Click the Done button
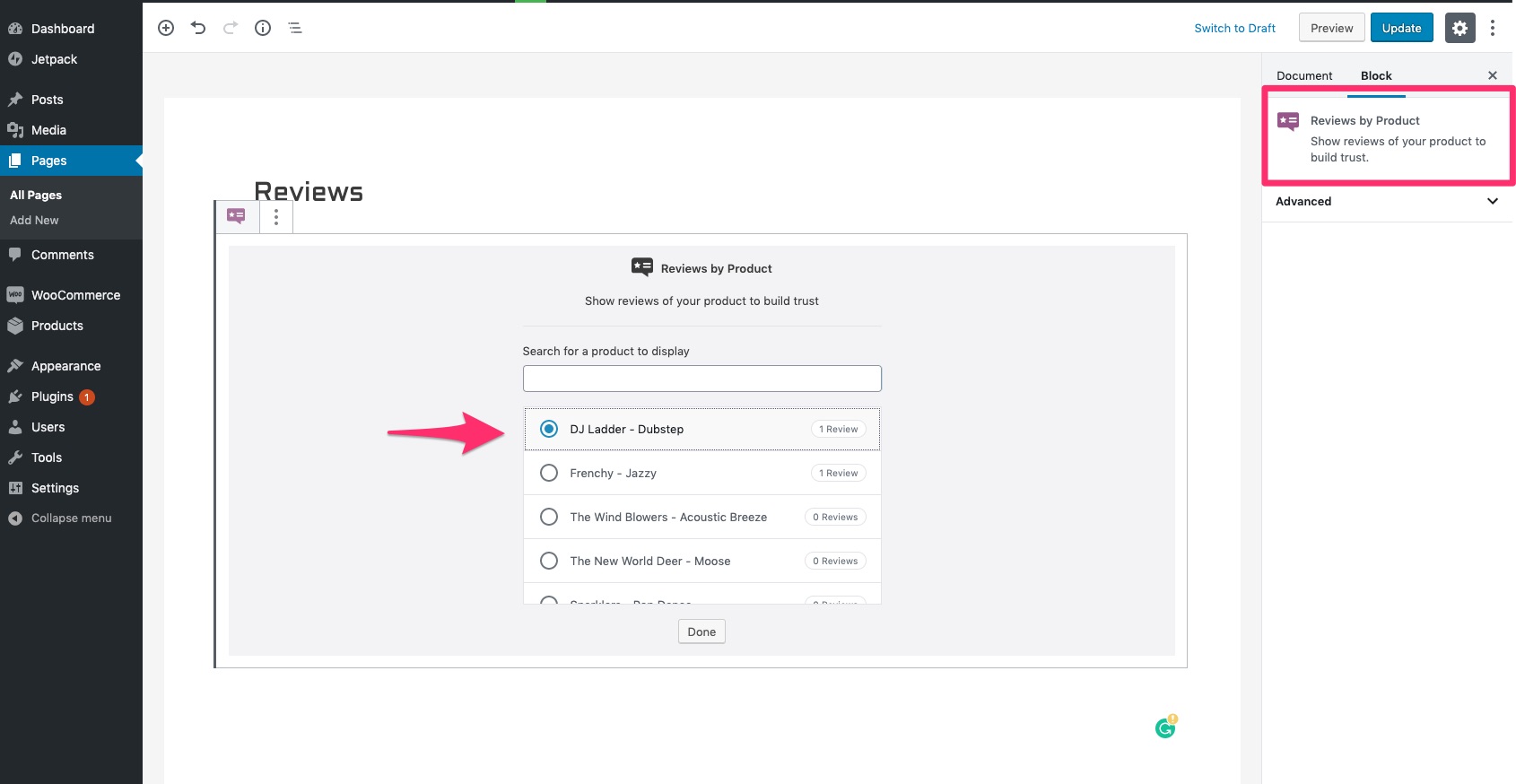This screenshot has height=784, width=1516. click(x=701, y=632)
